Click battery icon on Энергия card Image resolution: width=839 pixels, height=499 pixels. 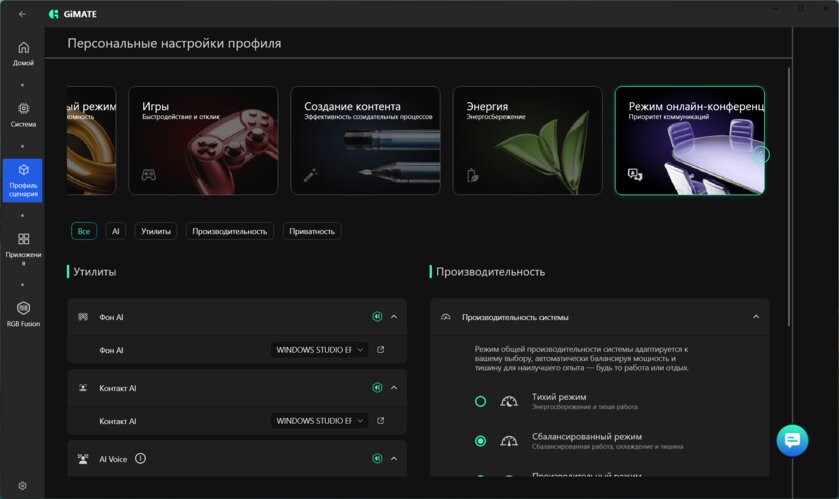tap(472, 175)
